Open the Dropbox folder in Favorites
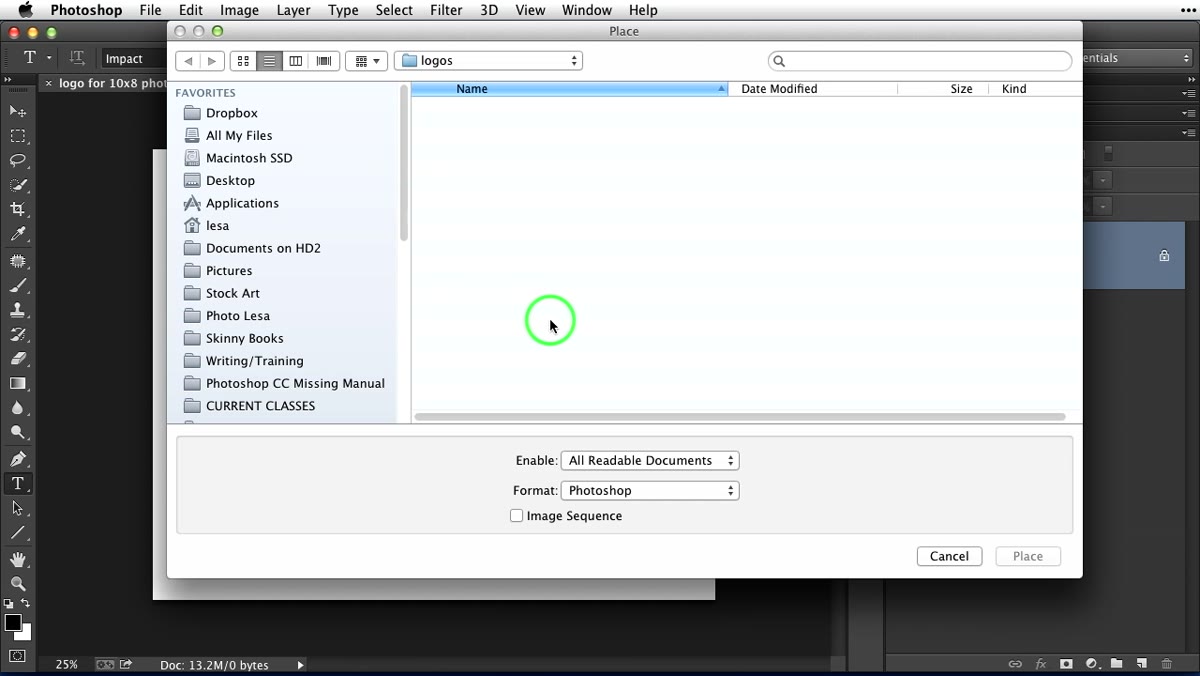1200x676 pixels. pyautogui.click(x=231, y=113)
